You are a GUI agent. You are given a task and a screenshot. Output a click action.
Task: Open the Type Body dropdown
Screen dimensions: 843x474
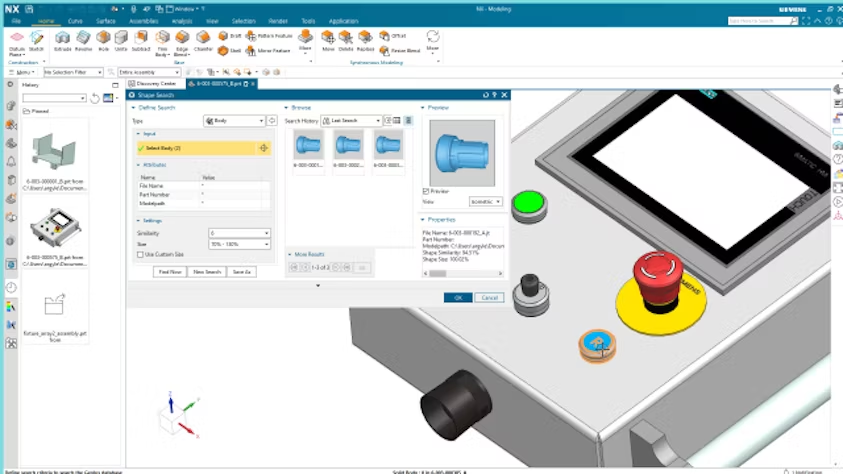point(235,121)
